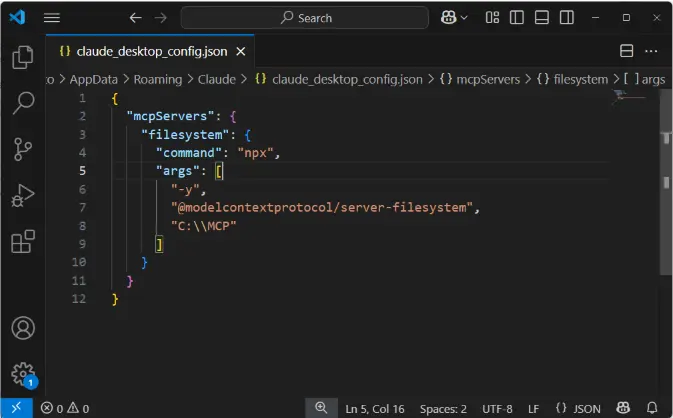Split the editor to the right
The width and height of the screenshot is (673, 418).
pyautogui.click(x=627, y=51)
